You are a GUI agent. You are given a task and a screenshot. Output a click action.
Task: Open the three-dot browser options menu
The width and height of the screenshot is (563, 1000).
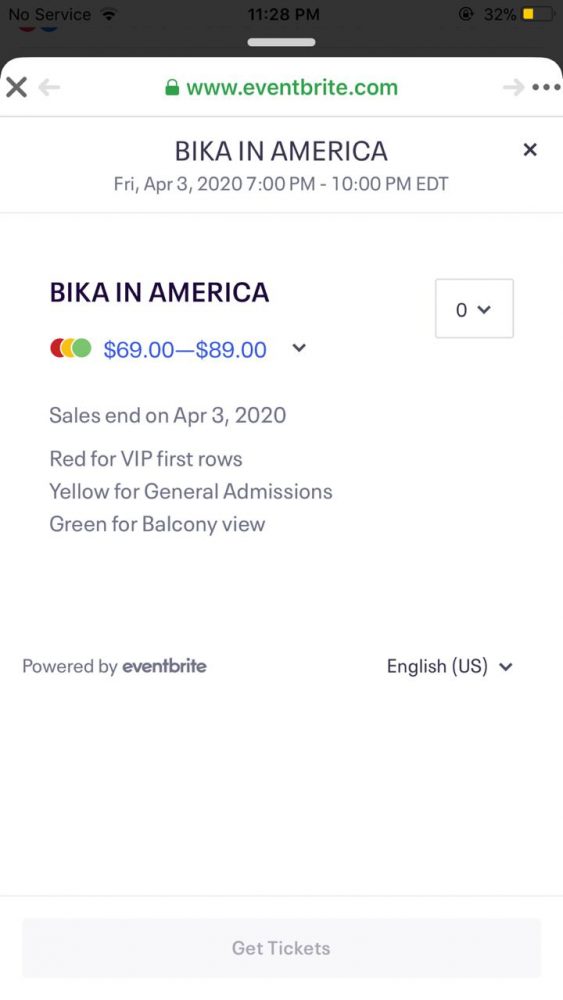click(x=546, y=87)
